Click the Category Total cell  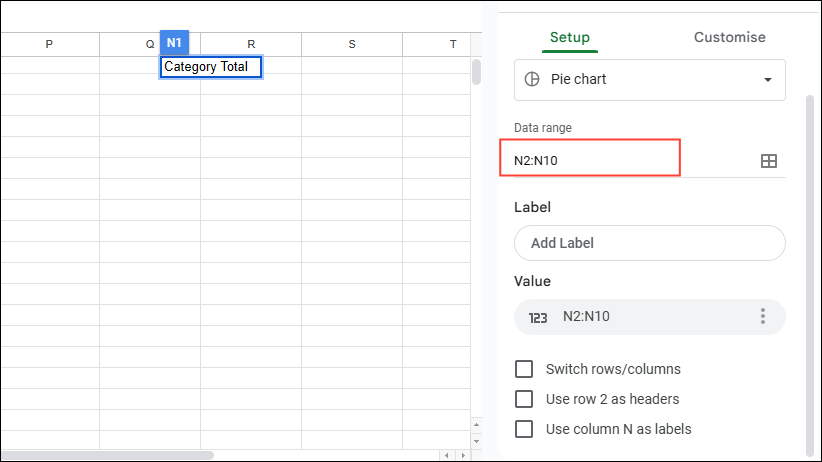[211, 67]
